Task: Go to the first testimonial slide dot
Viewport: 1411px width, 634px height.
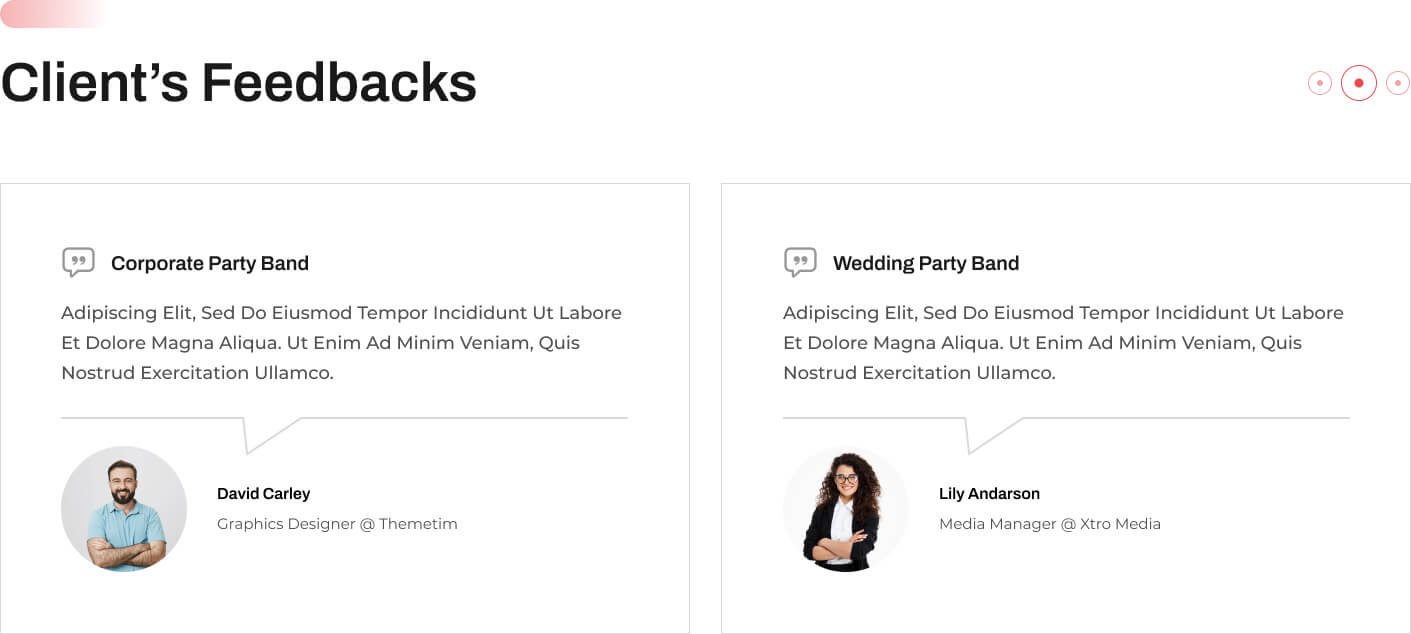Action: click(1320, 83)
